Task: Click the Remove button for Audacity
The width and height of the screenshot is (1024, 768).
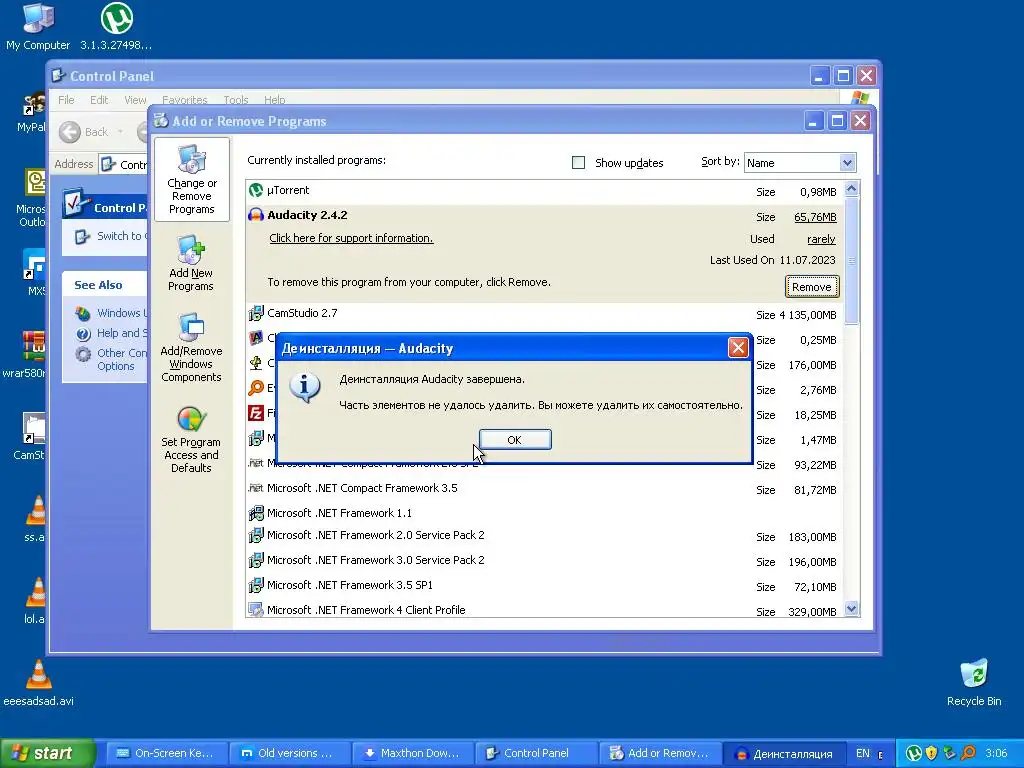Action: pyautogui.click(x=811, y=287)
